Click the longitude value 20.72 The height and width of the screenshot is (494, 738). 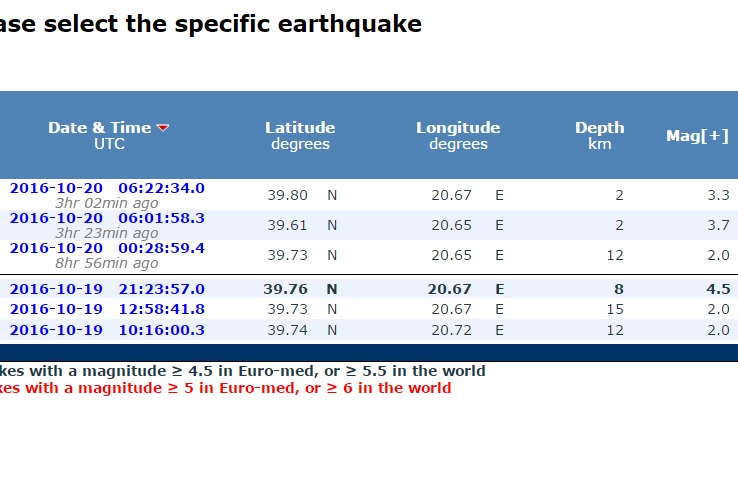[451, 330]
